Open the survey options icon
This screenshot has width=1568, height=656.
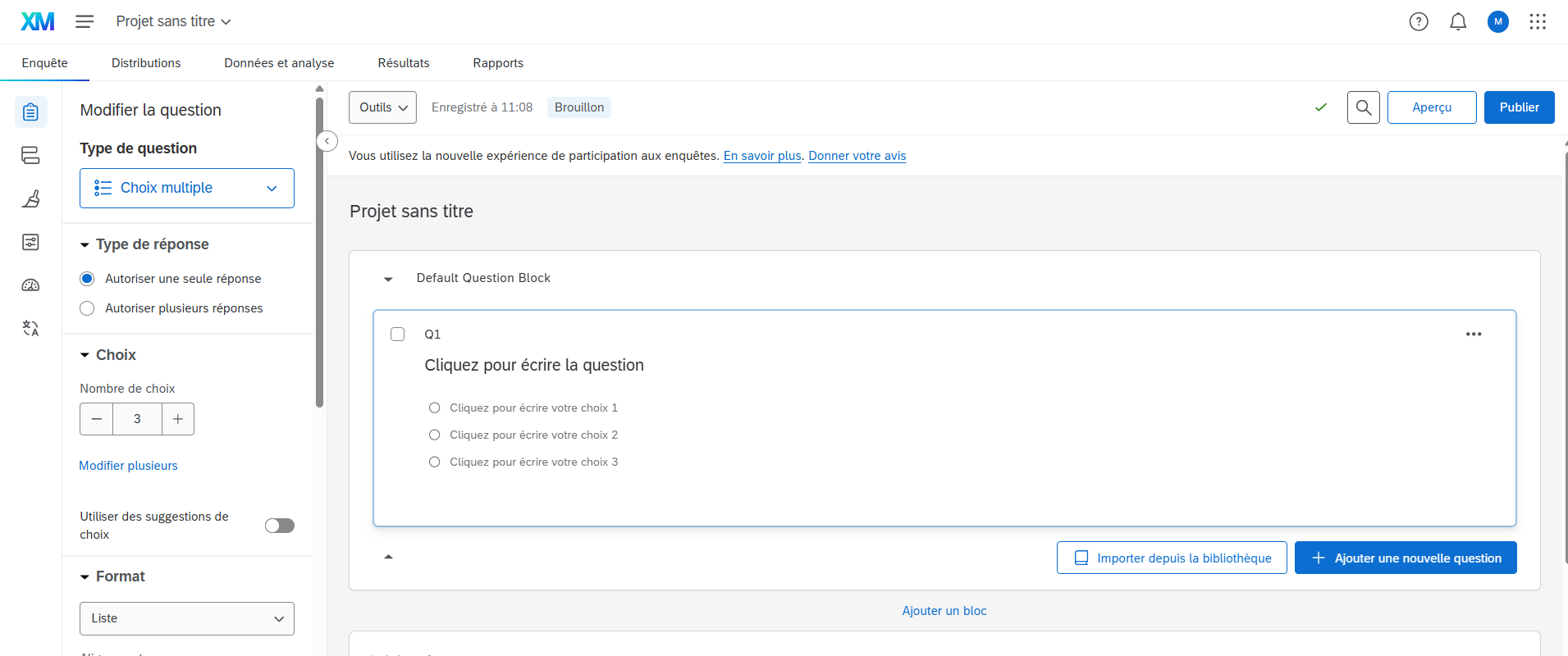[x=31, y=242]
